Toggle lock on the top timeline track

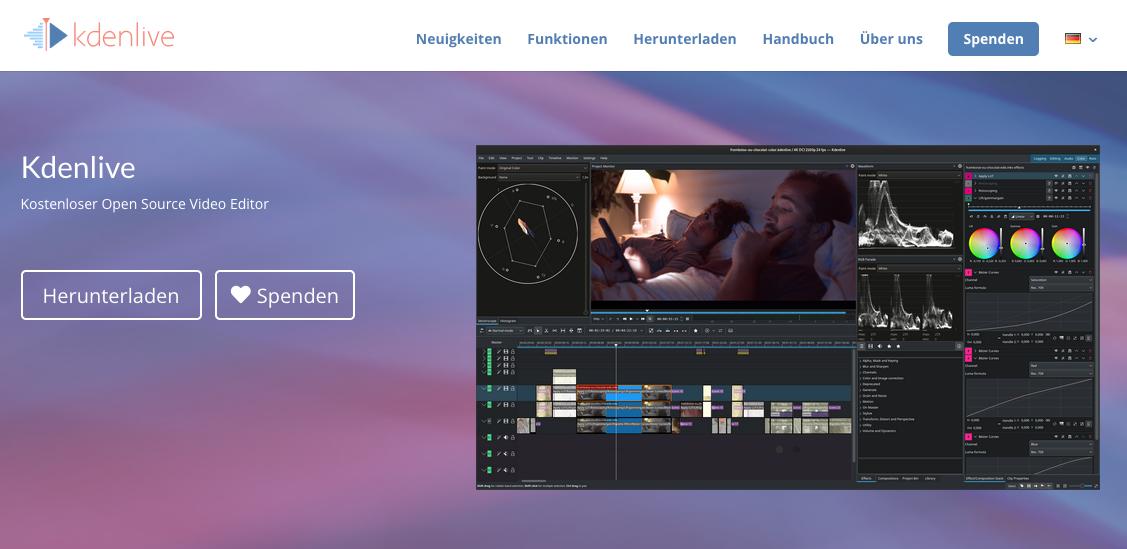coord(513,352)
